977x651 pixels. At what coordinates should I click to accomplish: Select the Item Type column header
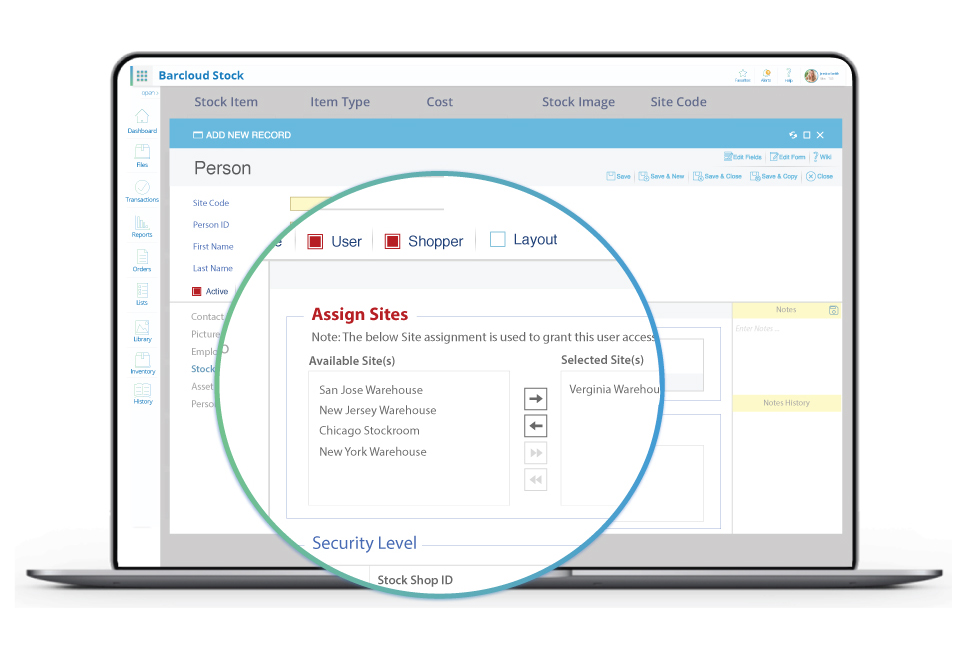(x=340, y=102)
